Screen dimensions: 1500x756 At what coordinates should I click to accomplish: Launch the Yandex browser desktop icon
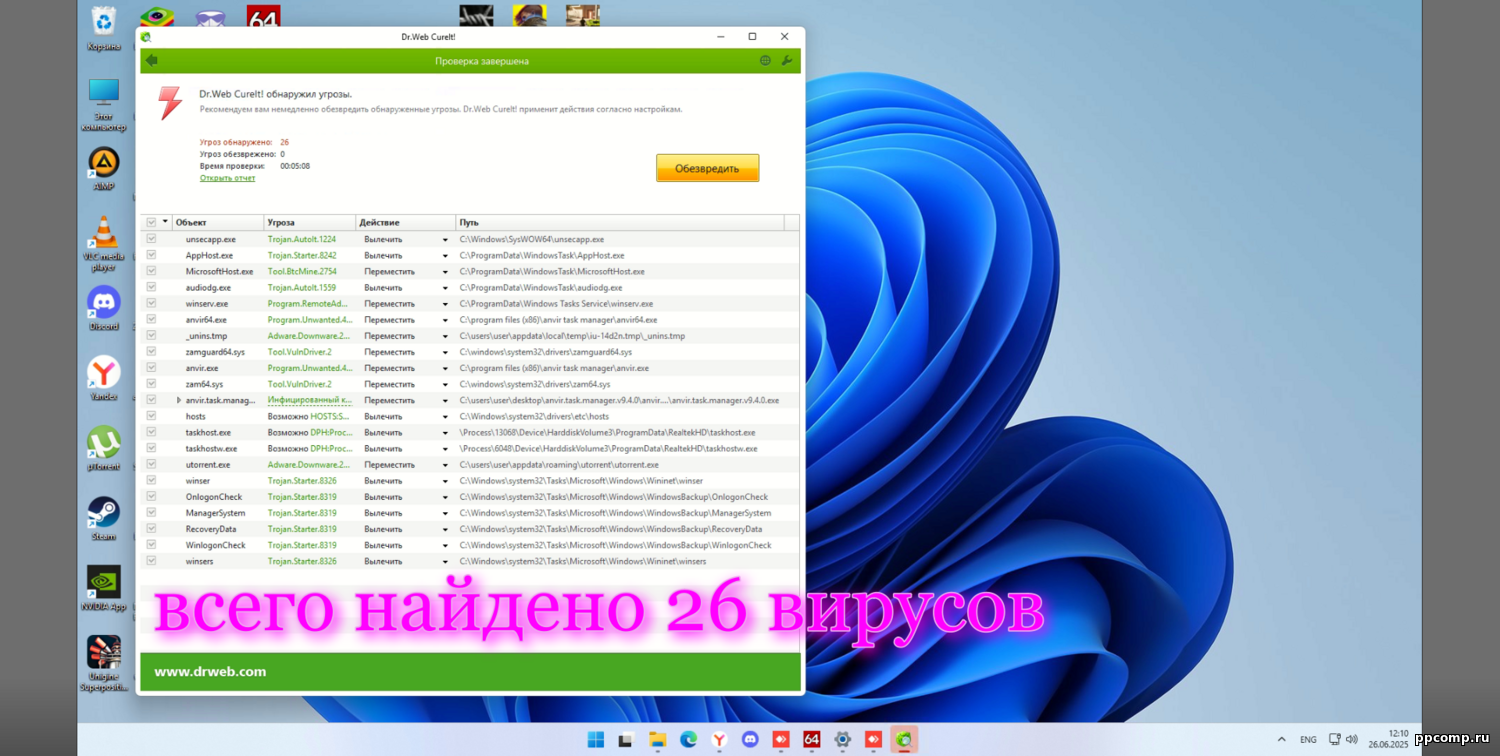tap(103, 378)
